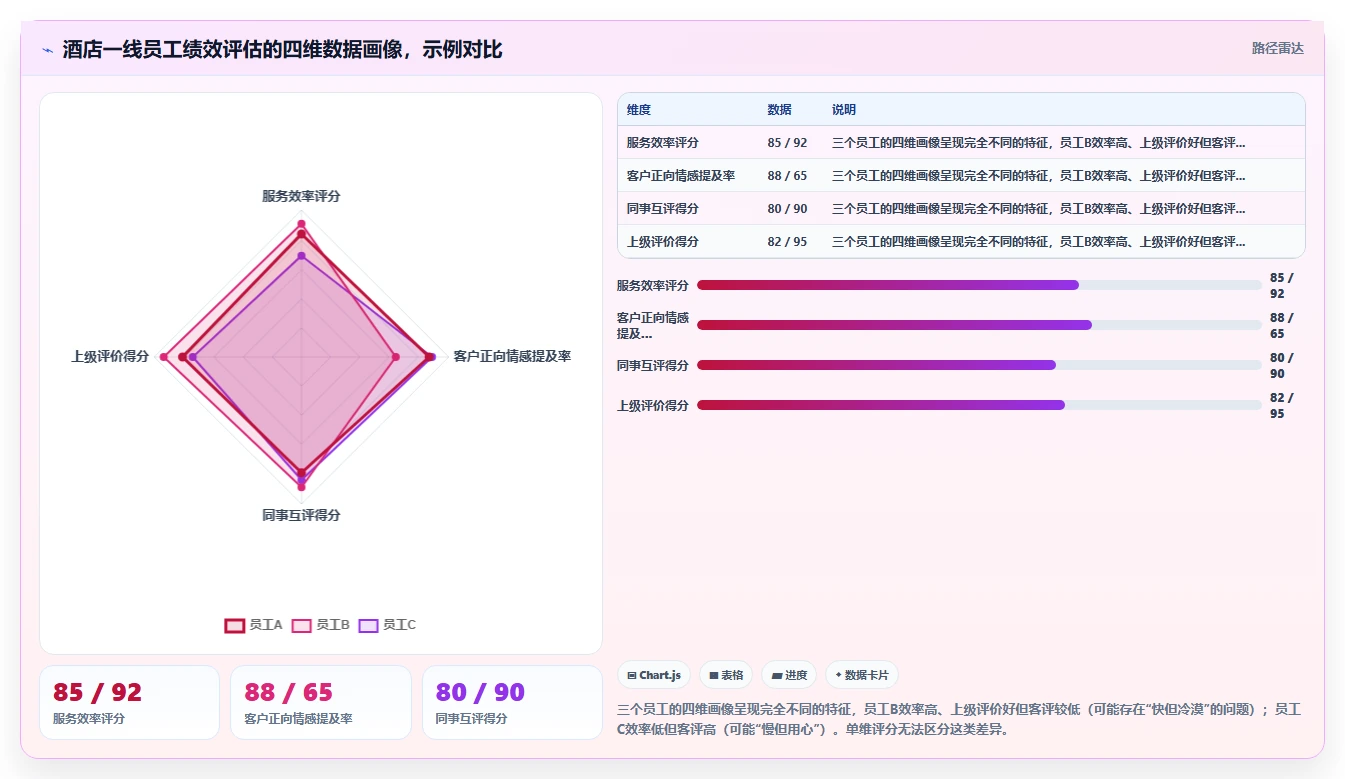Click the 85 / 92 服务效率评分 data card

click(x=129, y=702)
